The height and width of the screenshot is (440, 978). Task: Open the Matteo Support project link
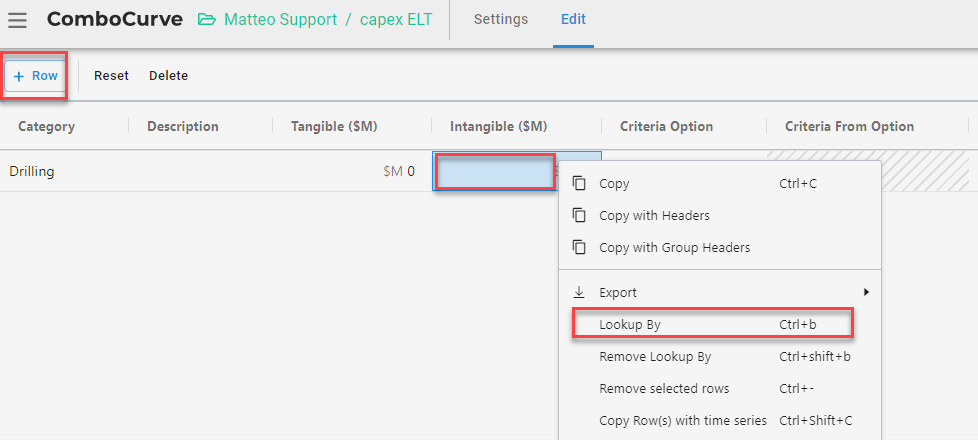coord(281,19)
